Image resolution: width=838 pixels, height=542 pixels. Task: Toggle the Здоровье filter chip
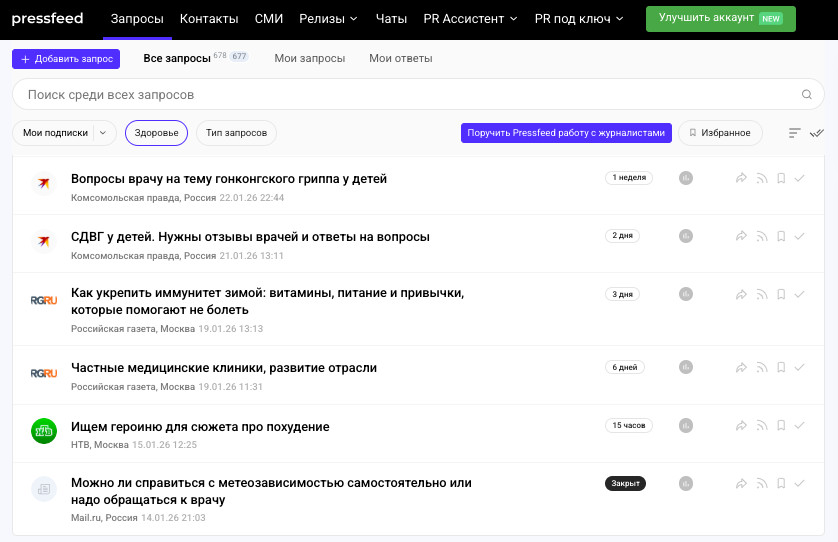point(156,133)
